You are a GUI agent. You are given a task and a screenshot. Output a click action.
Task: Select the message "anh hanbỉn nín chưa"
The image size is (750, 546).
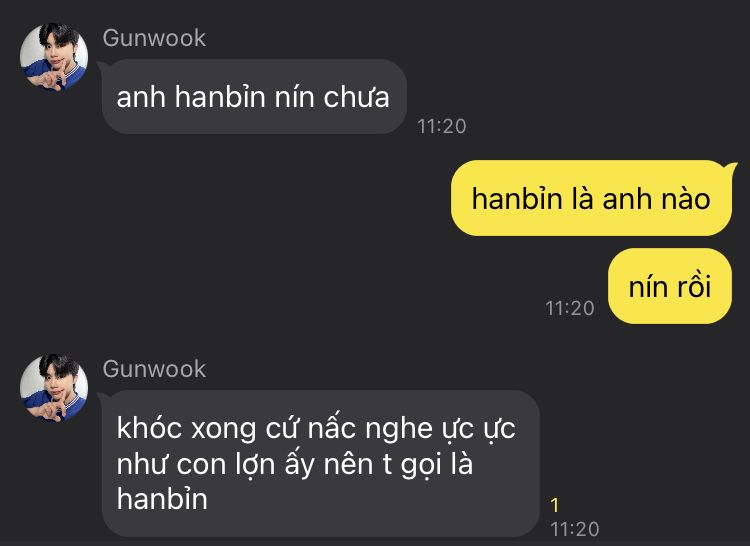click(x=254, y=97)
